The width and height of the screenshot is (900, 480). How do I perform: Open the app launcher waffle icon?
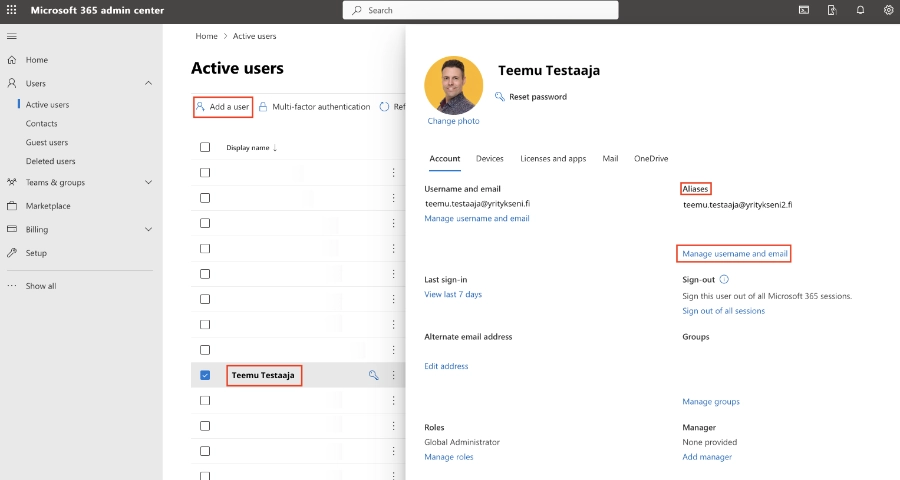coord(11,10)
